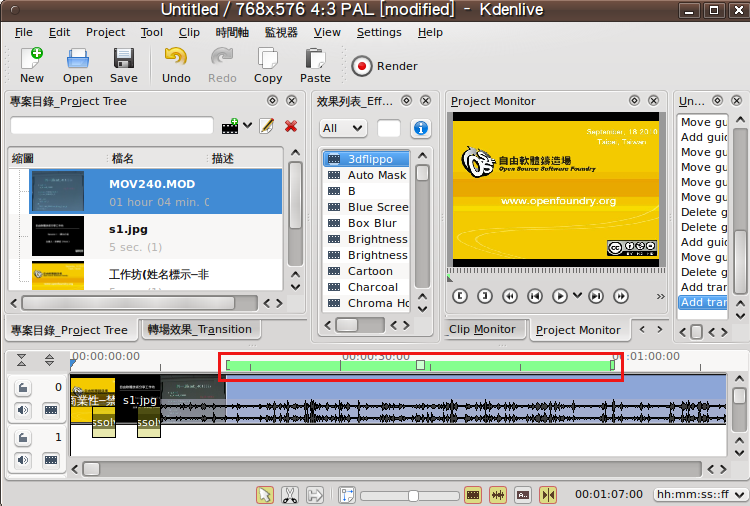Click the rewind button in Project Monitor
This screenshot has height=506, width=750.
tap(510, 296)
